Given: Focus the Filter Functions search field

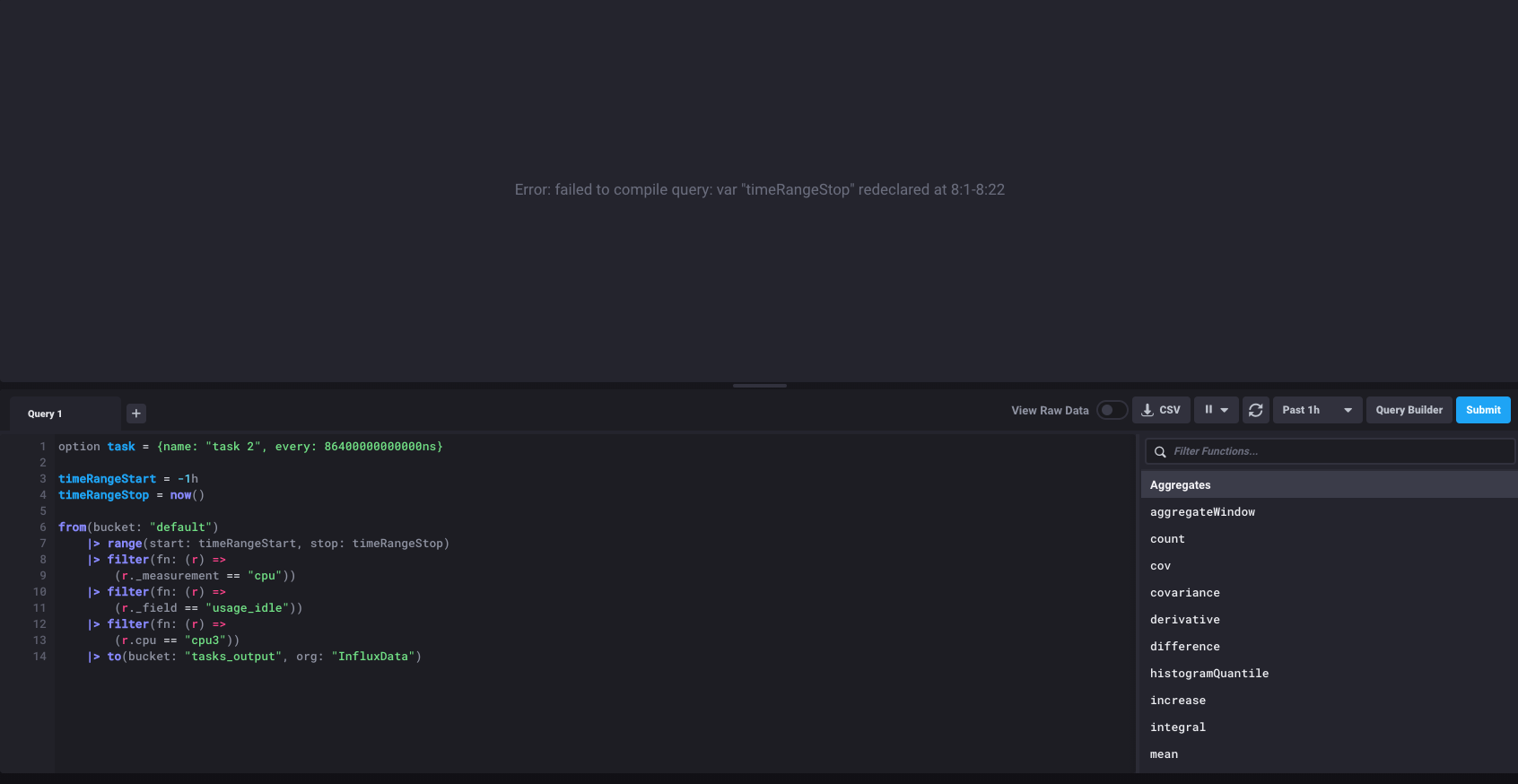Looking at the screenshot, I should coord(1330,451).
